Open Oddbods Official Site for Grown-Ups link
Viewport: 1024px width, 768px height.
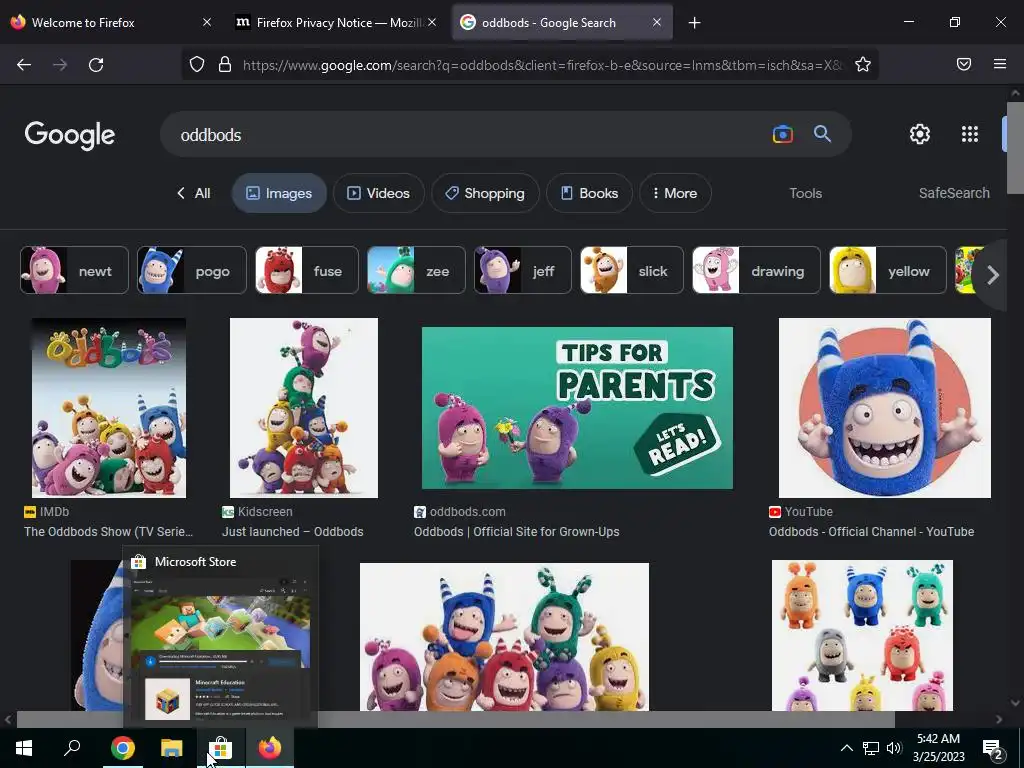(517, 532)
